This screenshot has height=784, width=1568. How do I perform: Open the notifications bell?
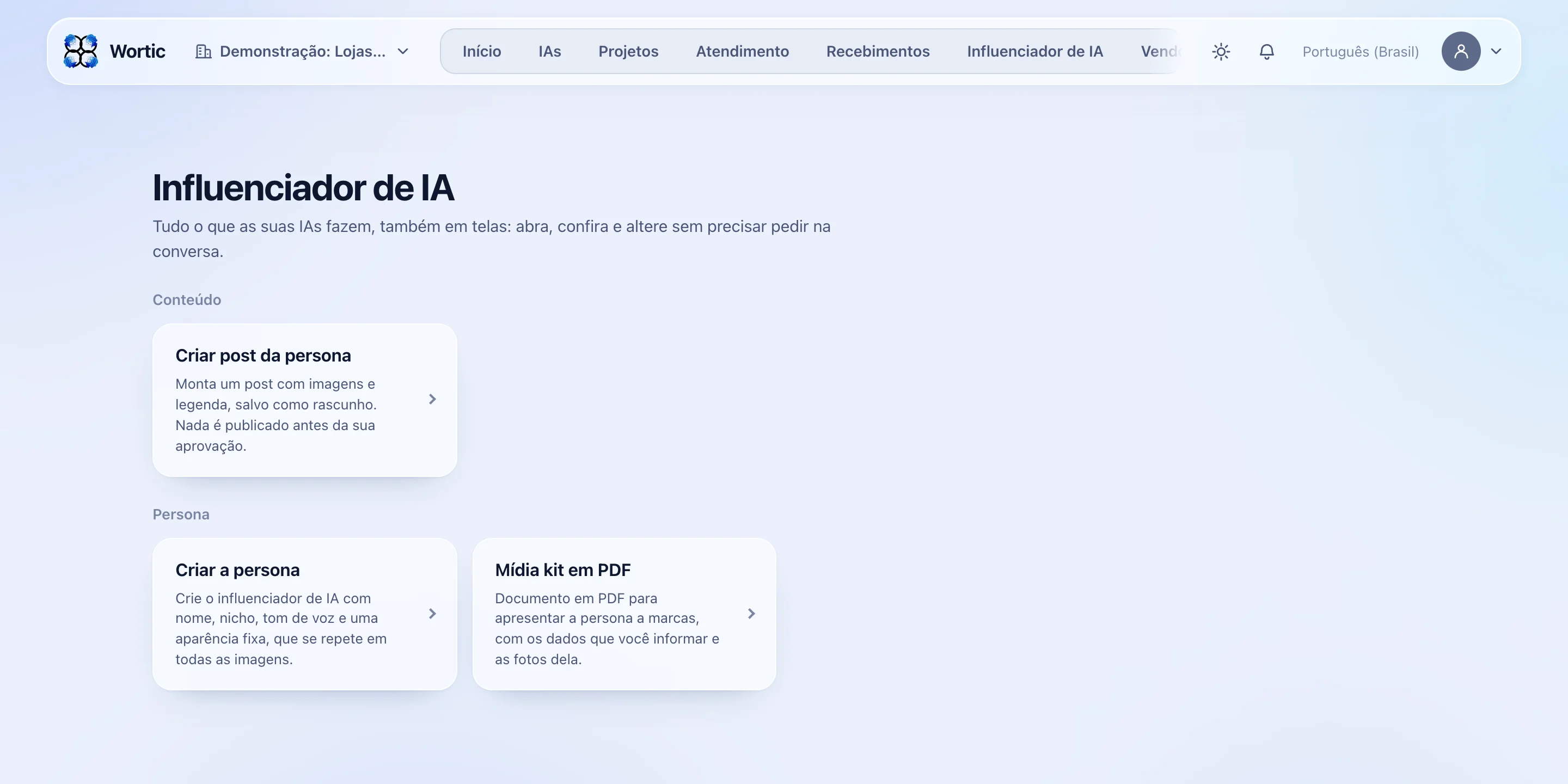click(x=1266, y=52)
